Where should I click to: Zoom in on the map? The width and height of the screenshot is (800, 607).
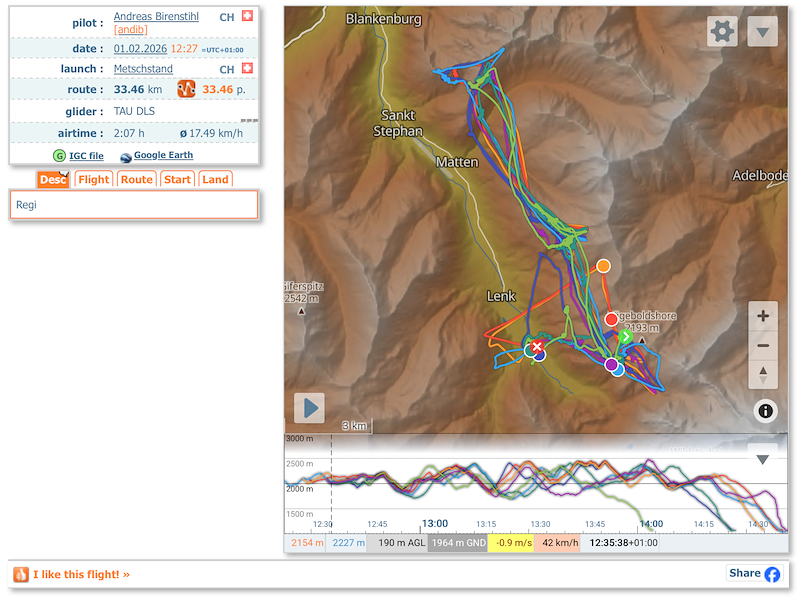click(763, 316)
